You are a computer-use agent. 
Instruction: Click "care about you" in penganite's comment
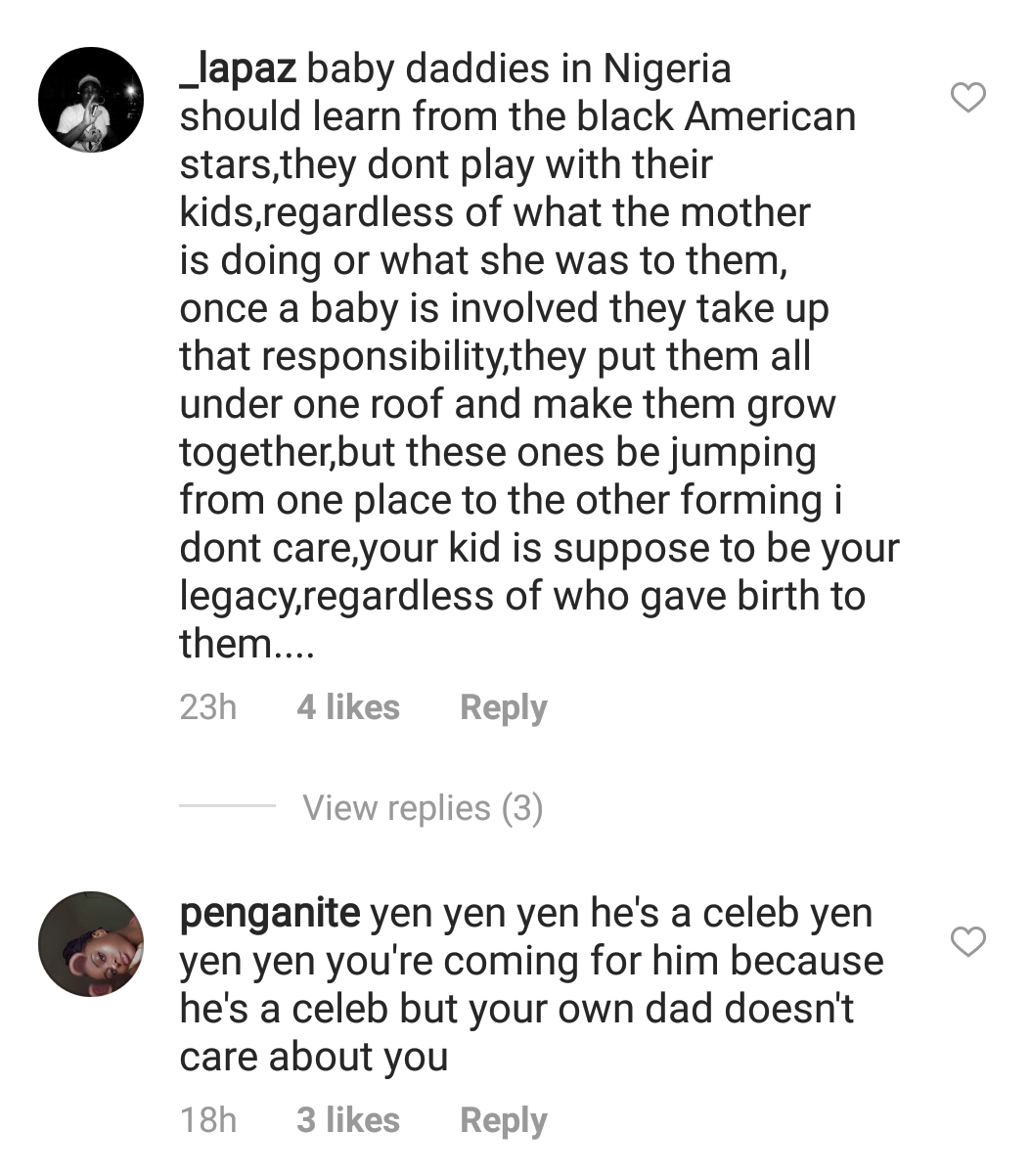pyautogui.click(x=314, y=1057)
